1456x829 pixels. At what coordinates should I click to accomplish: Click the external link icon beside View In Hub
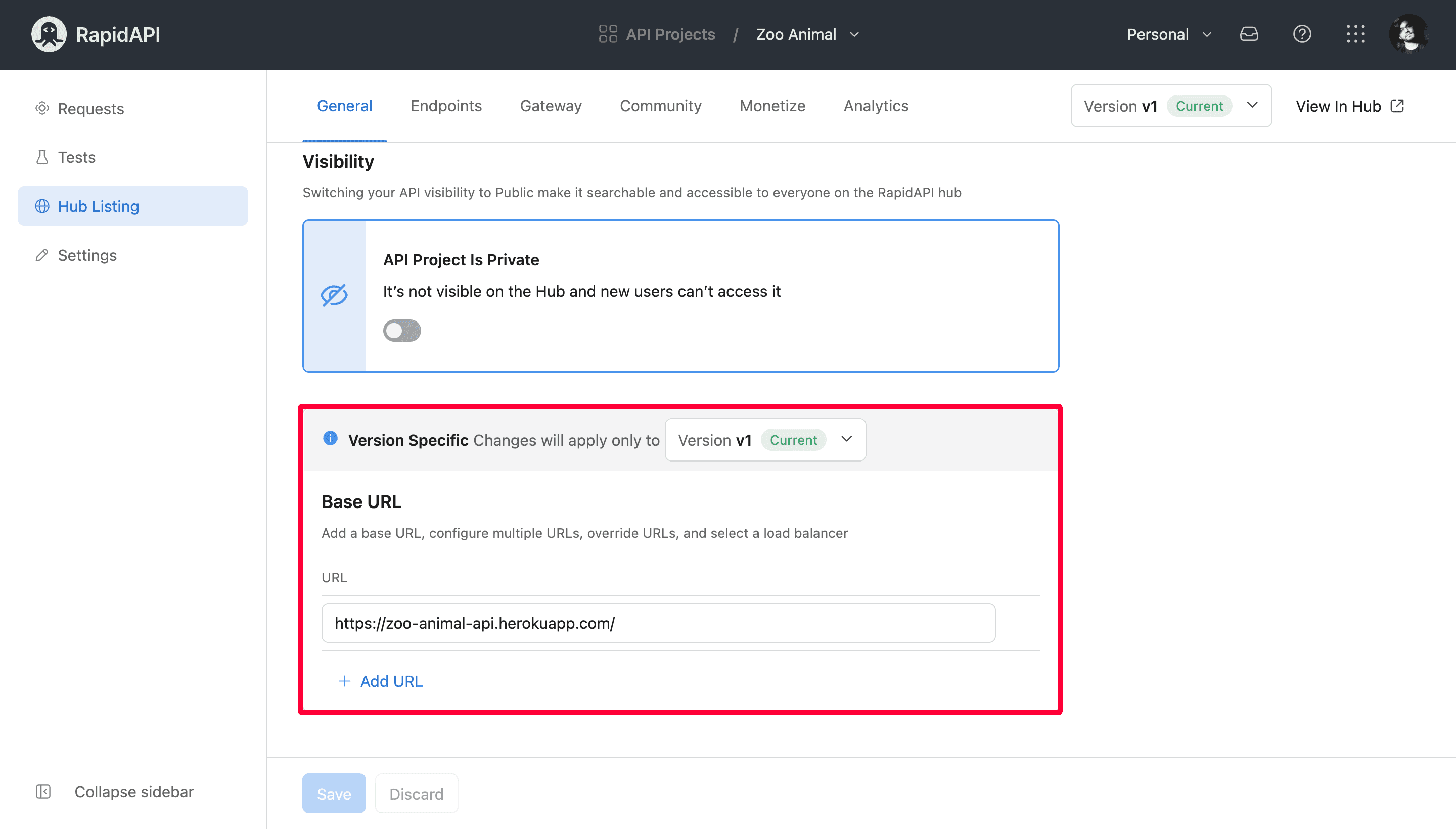pyautogui.click(x=1397, y=106)
